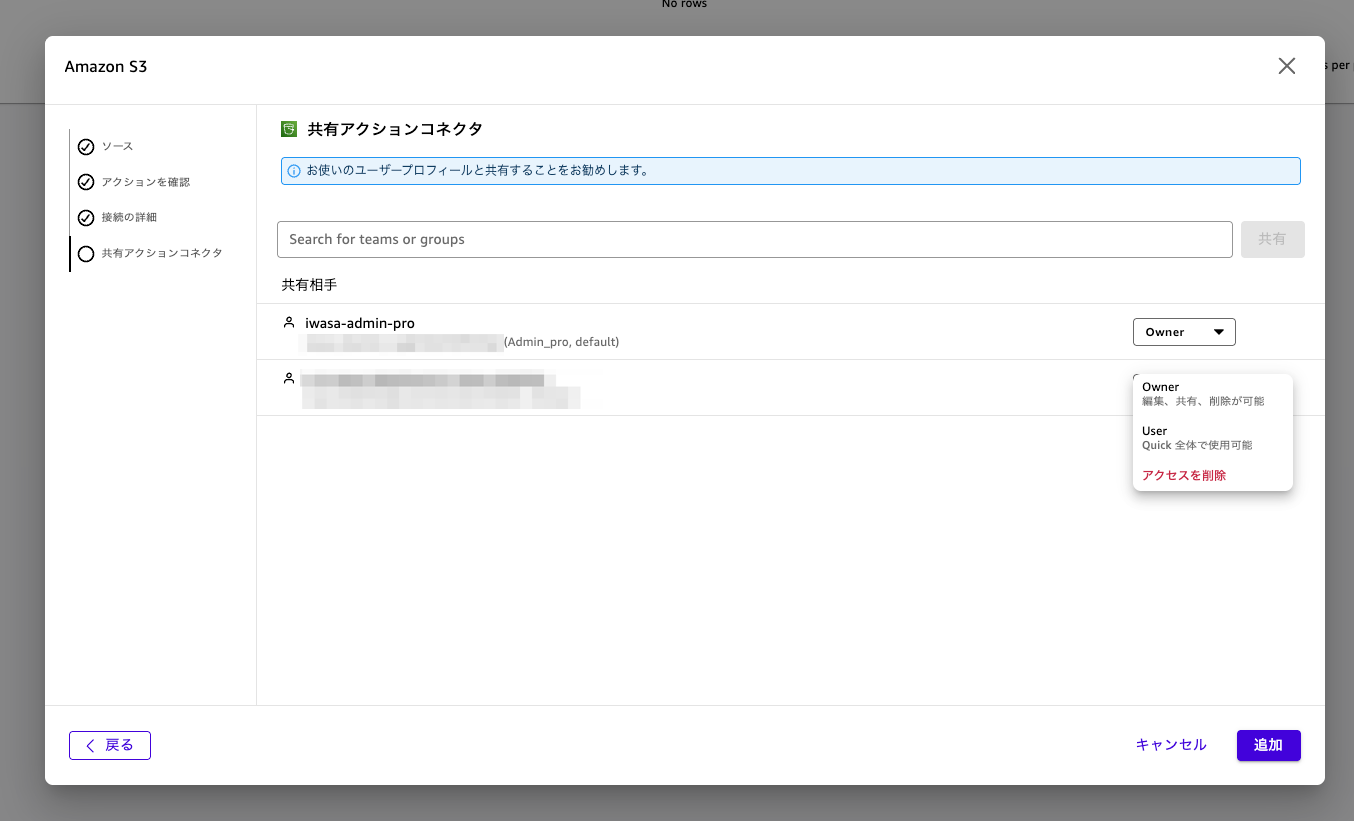Click the Amazon S3 dialog title
Viewport: 1354px width, 821px height.
[106, 67]
